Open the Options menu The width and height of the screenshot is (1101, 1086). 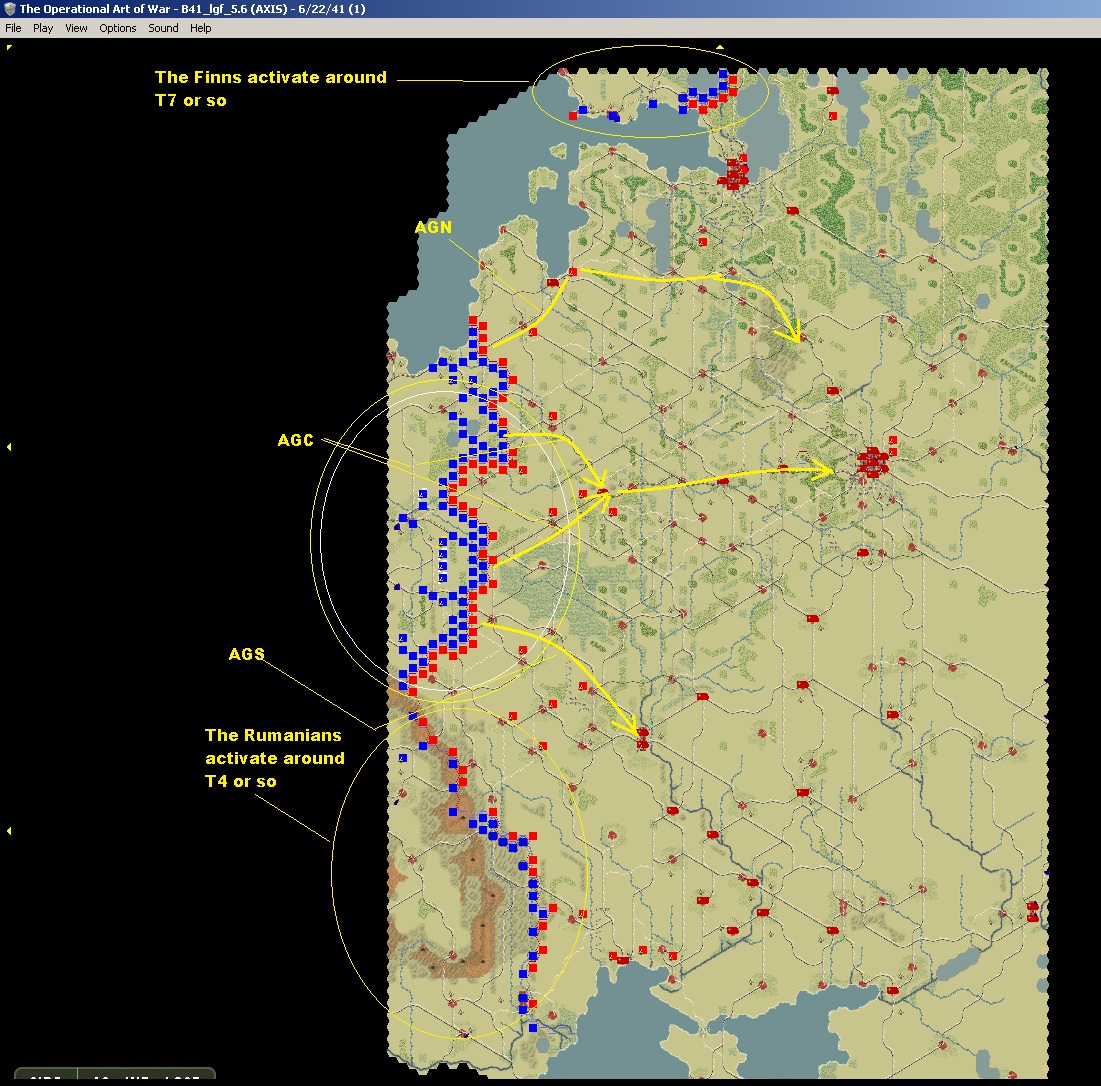click(x=117, y=28)
